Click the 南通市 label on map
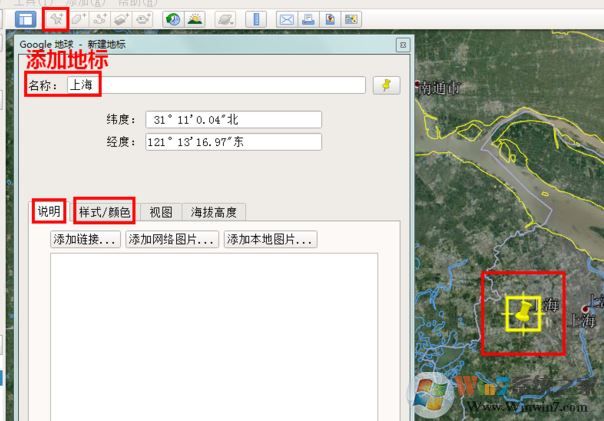This screenshot has height=421, width=604. click(x=439, y=88)
